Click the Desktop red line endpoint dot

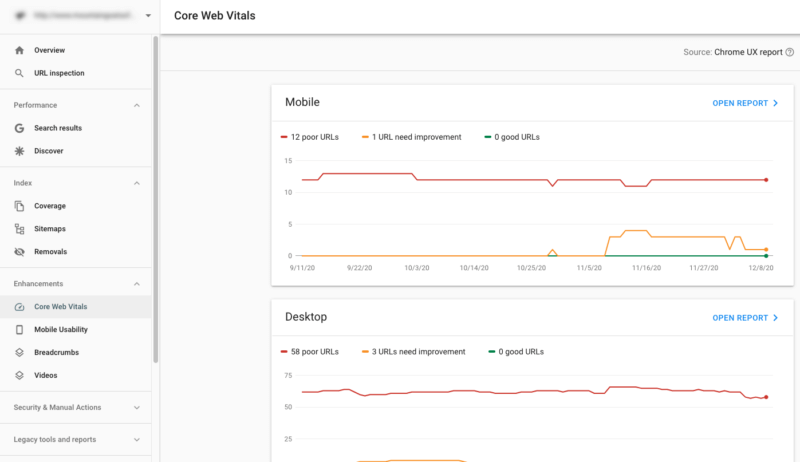click(x=766, y=397)
